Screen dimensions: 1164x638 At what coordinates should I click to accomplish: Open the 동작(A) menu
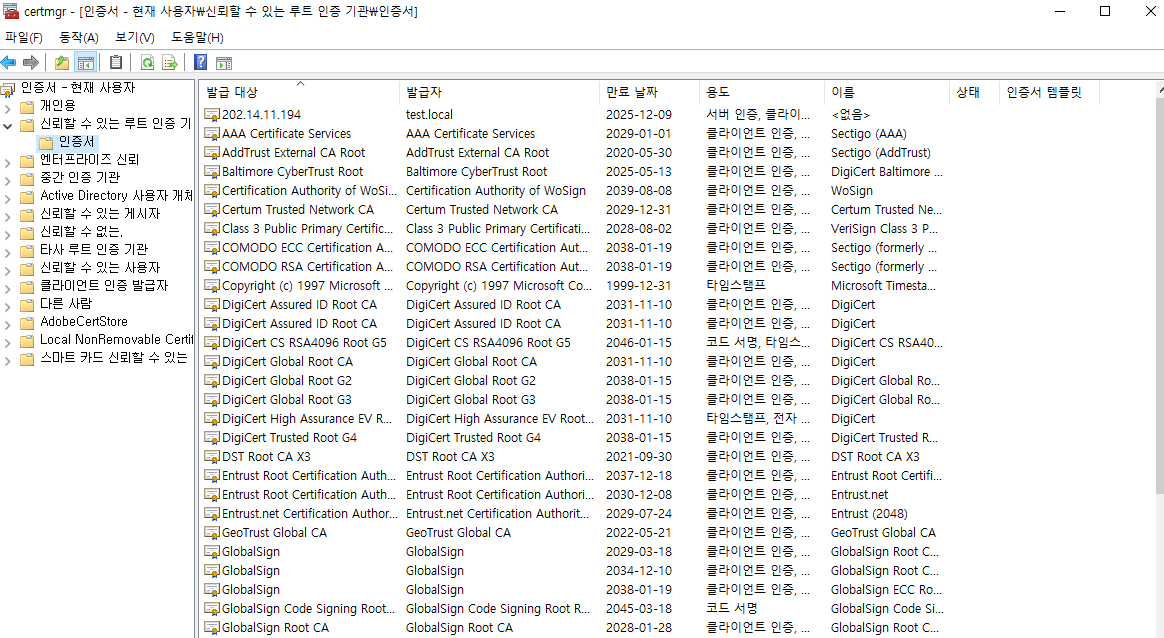79,37
